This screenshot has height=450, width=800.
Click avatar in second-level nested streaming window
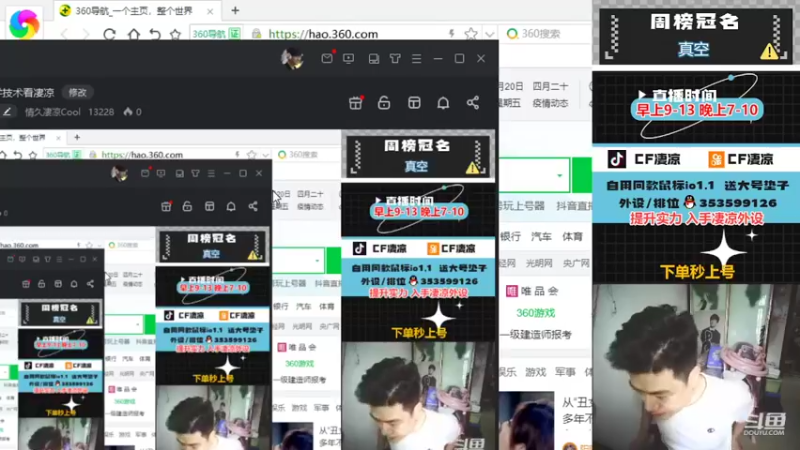(120, 173)
